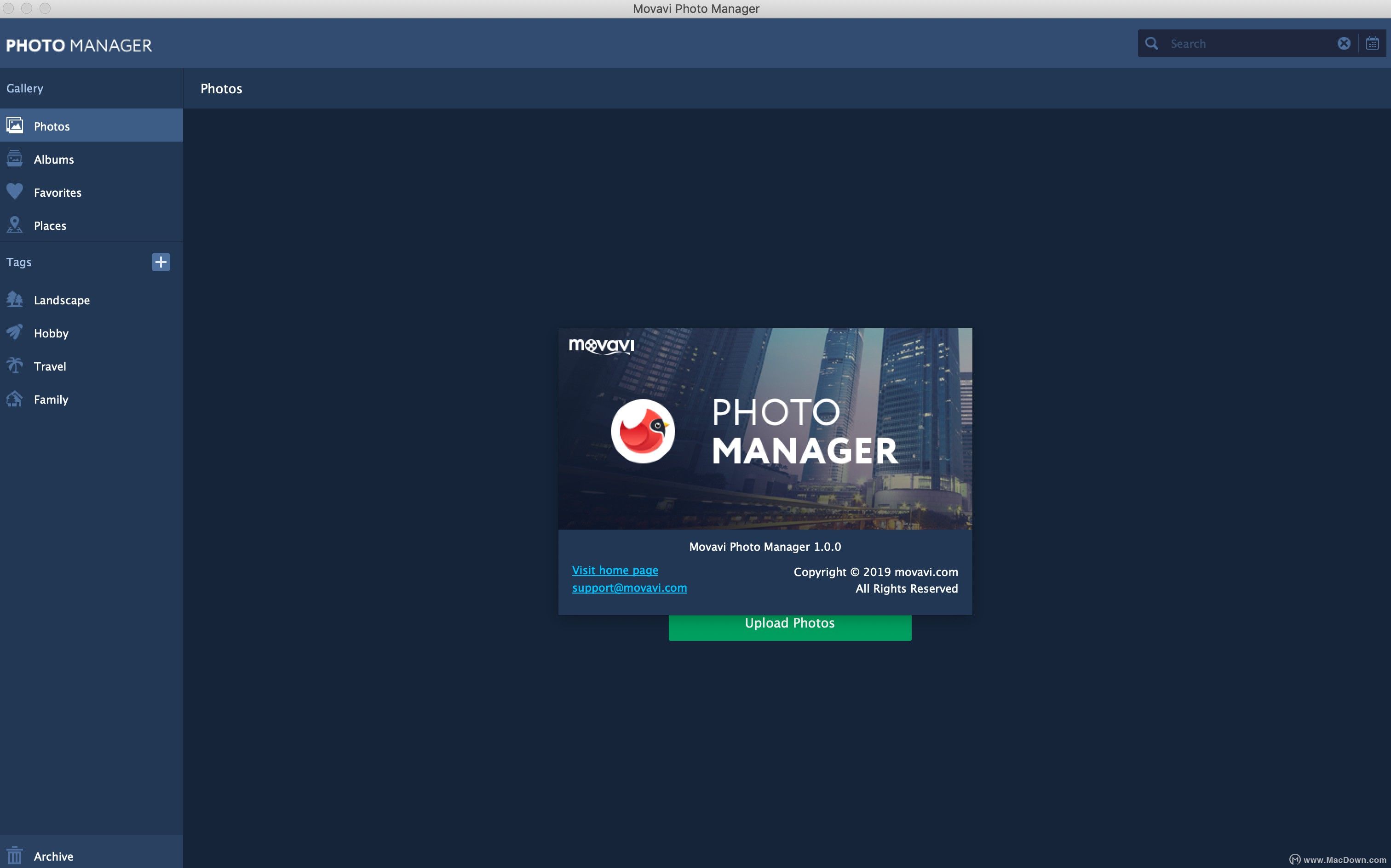Click the Archive trash can icon
1391x868 pixels.
coord(15,856)
